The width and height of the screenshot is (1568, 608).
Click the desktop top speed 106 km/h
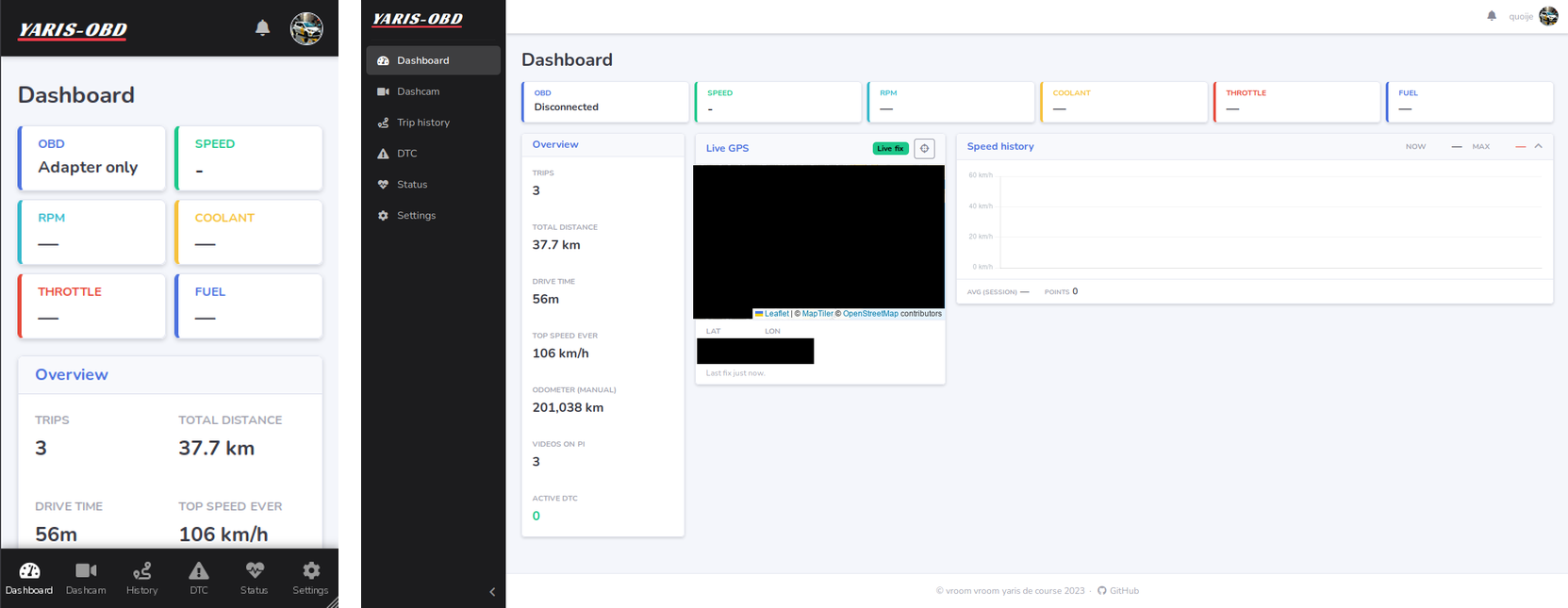pos(560,353)
